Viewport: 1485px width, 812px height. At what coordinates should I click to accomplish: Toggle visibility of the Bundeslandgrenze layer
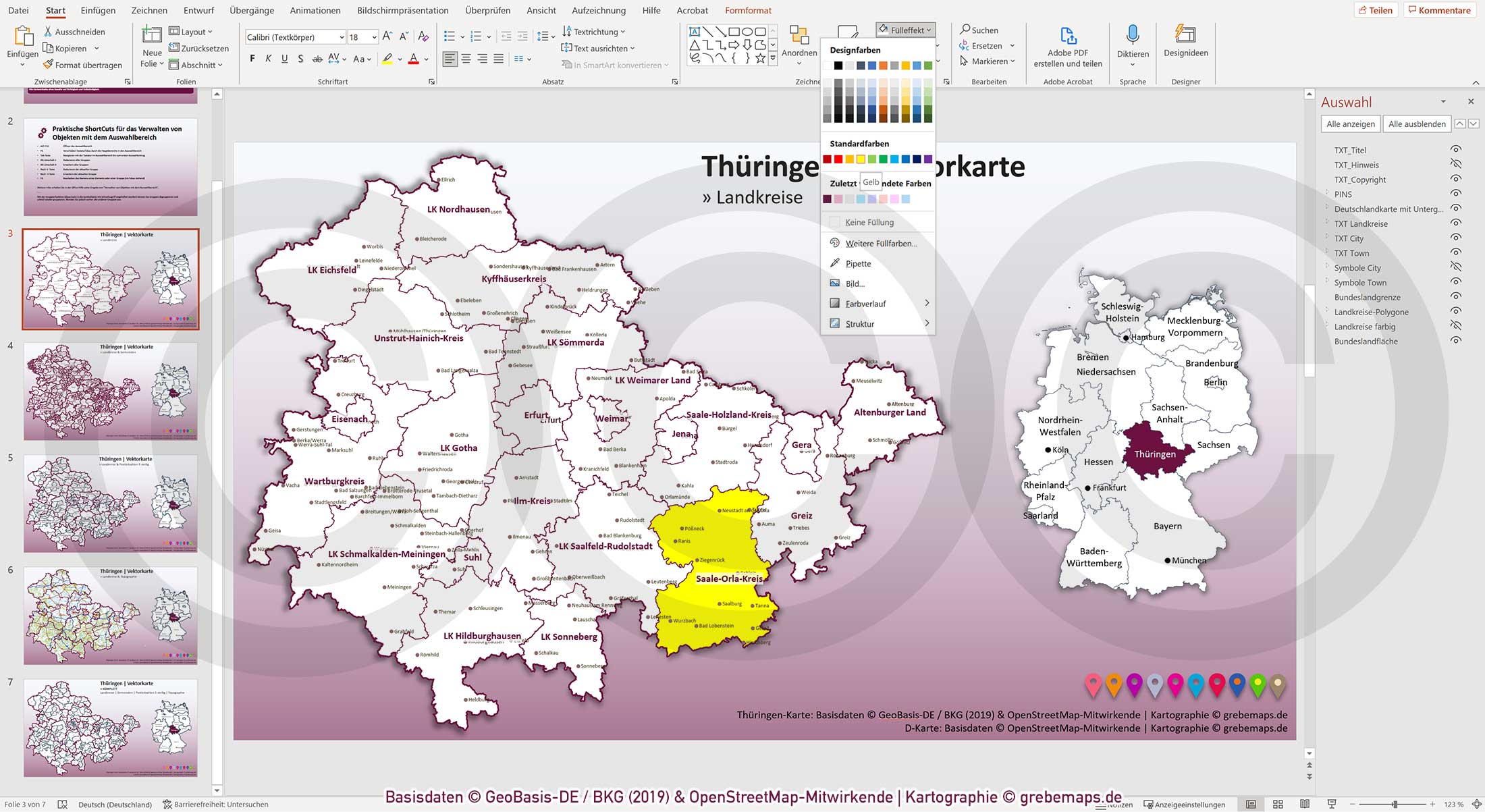(1456, 297)
